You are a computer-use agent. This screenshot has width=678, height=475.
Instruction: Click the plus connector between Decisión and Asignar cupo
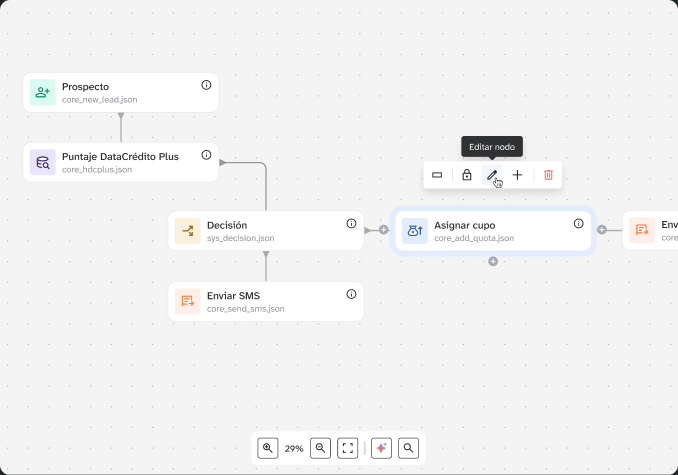(x=384, y=230)
